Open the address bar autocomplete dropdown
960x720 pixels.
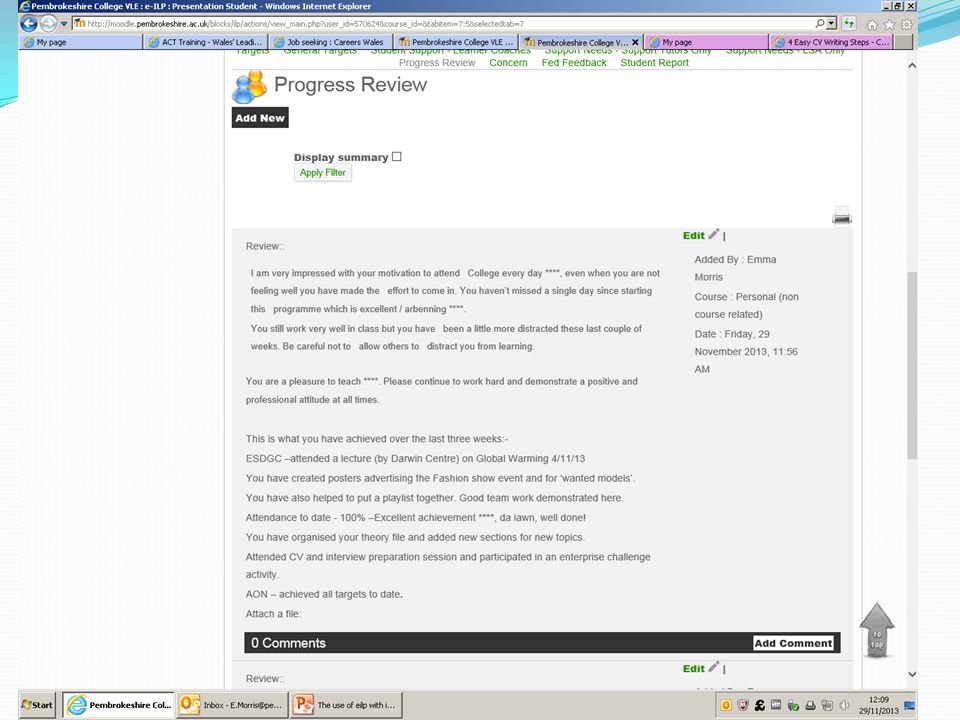(x=831, y=24)
